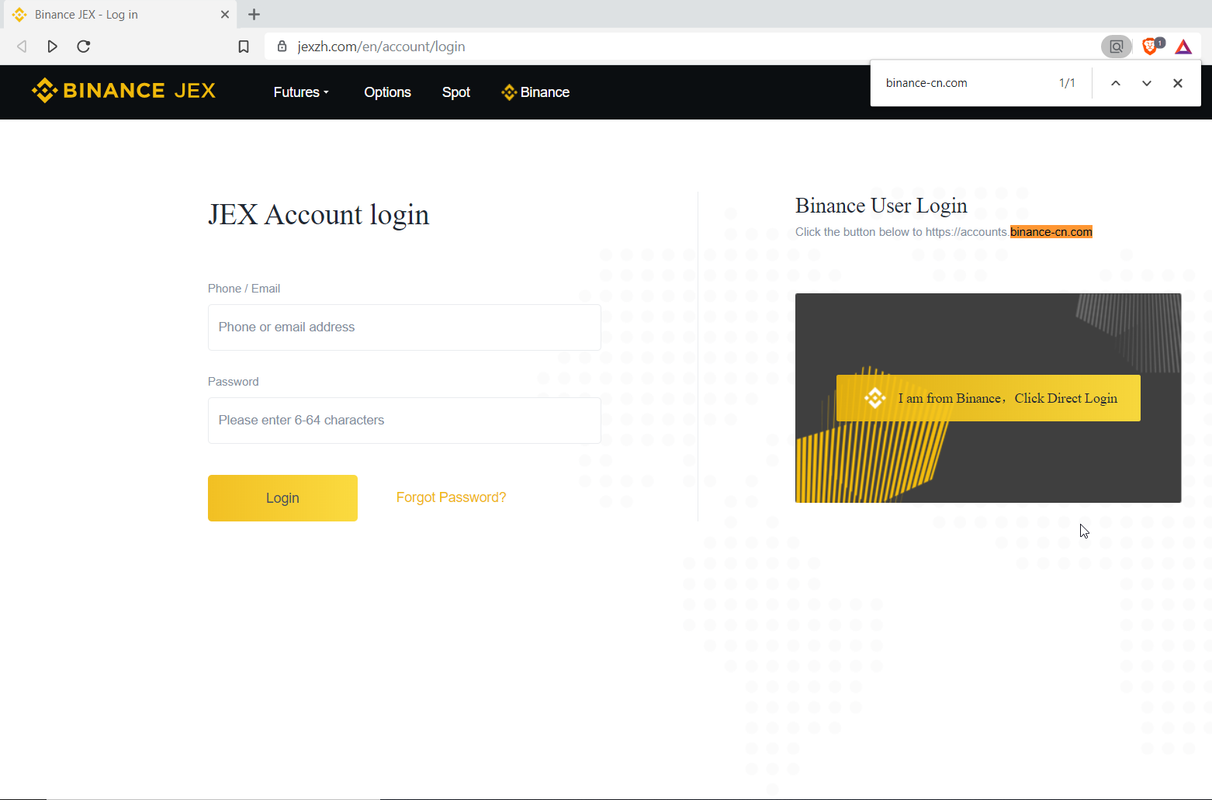Click the yellow Login button
Screen dimensions: 1212x800
tap(282, 498)
